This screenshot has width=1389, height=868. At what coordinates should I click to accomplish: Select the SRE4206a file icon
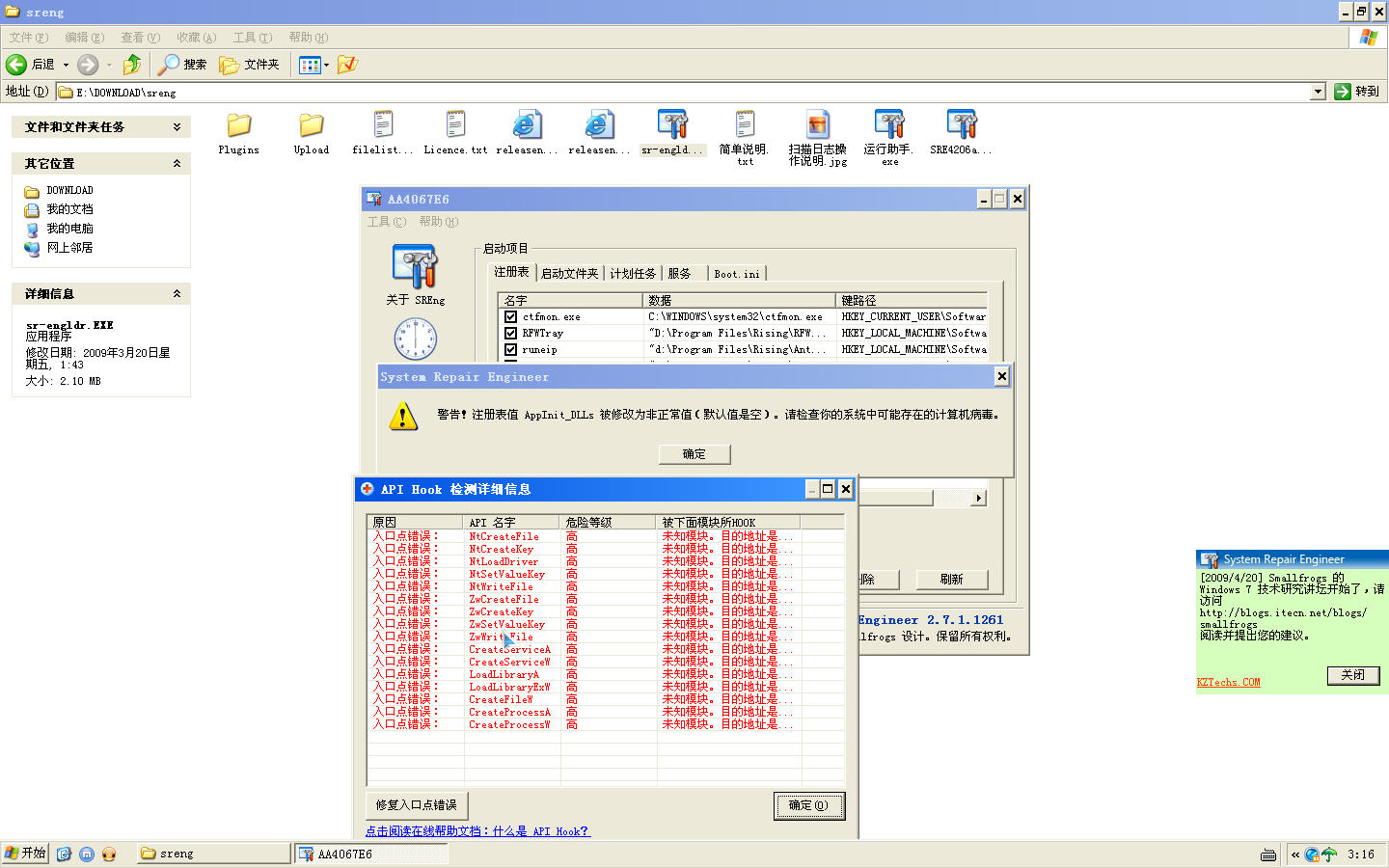961,133
